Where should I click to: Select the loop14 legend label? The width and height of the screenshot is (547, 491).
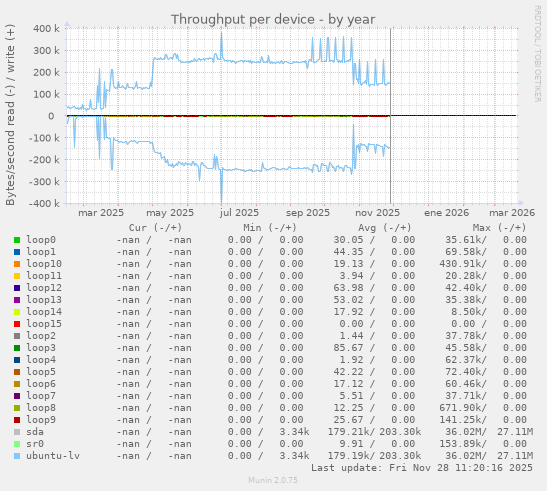point(44,312)
